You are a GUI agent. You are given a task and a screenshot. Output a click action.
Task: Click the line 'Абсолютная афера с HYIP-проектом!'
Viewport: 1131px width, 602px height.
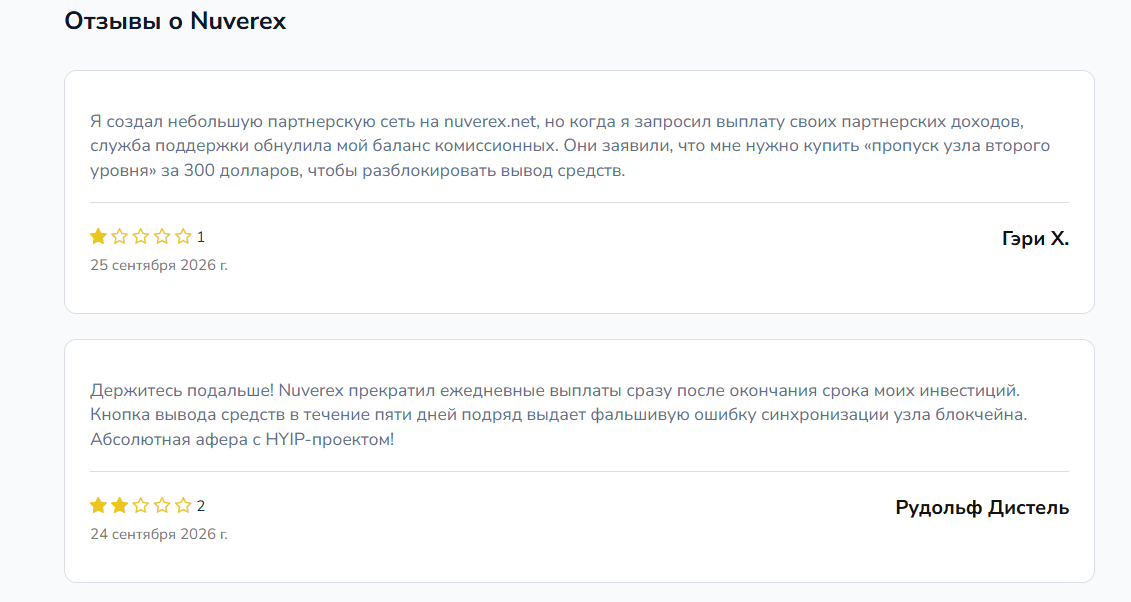(242, 440)
